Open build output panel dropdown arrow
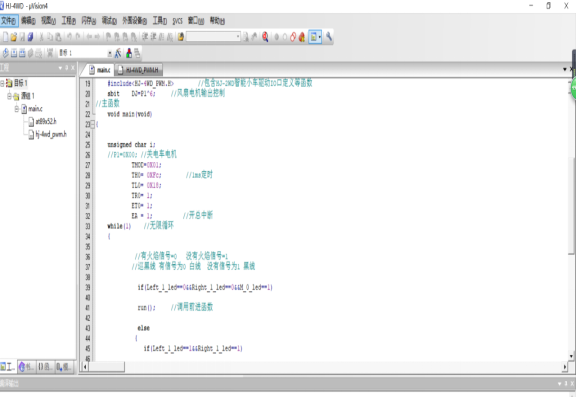This screenshot has height=398, width=576. (x=560, y=384)
